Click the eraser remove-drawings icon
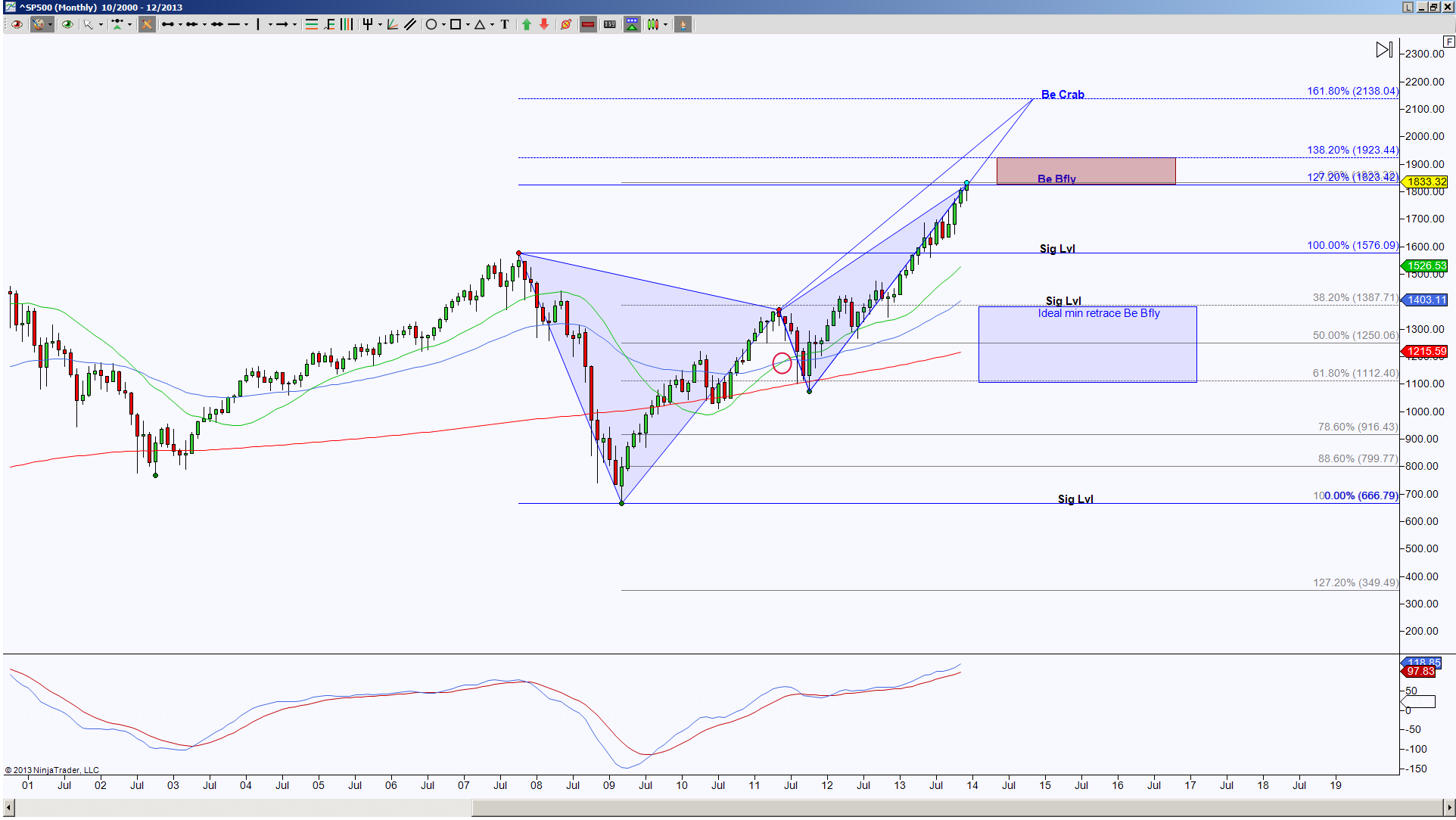Screen dimensions: 1456x820 pyautogui.click(x=566, y=24)
